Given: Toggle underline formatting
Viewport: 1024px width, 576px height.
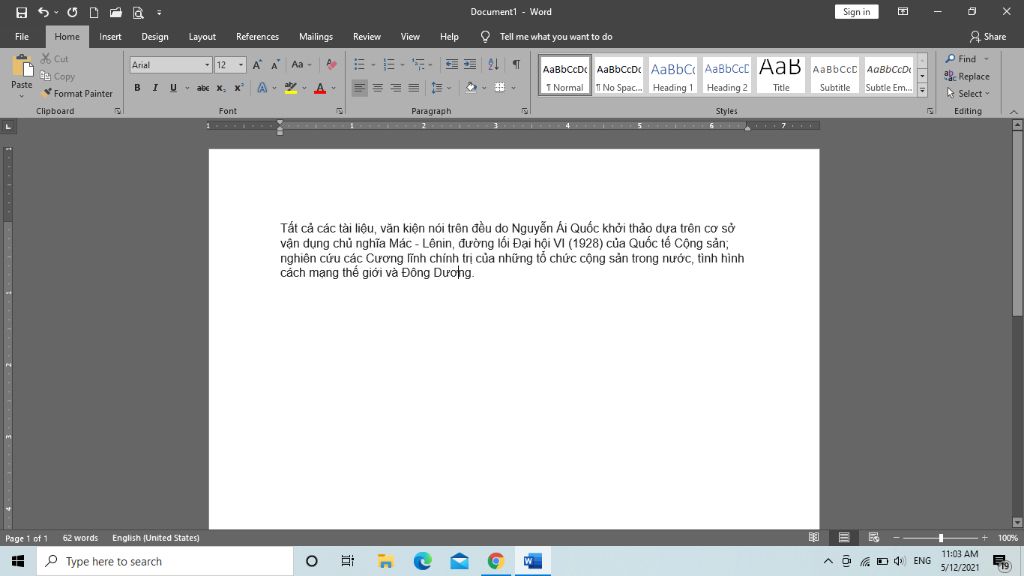Looking at the screenshot, I should (x=173, y=88).
